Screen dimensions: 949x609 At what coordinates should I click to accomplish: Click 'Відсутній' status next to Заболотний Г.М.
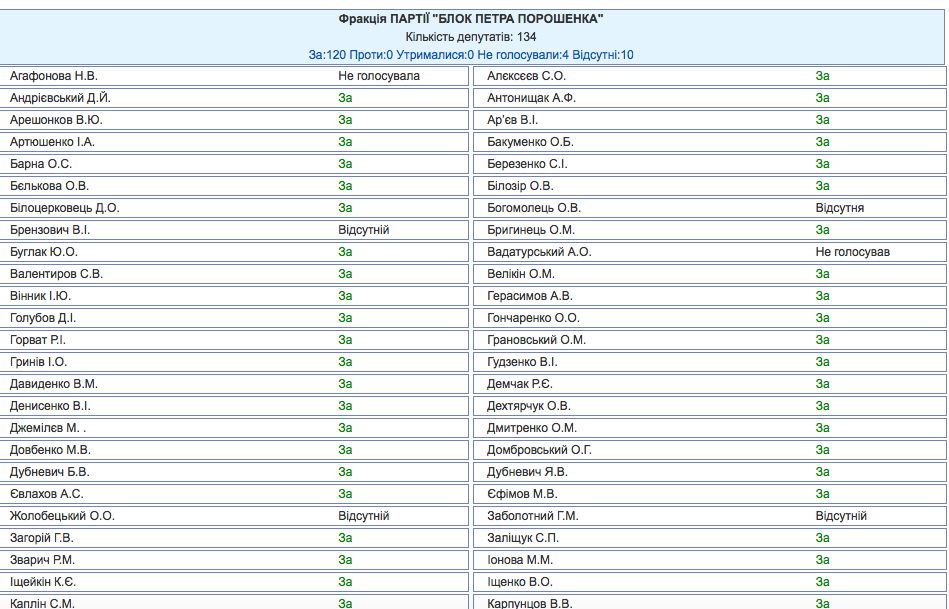coord(841,516)
